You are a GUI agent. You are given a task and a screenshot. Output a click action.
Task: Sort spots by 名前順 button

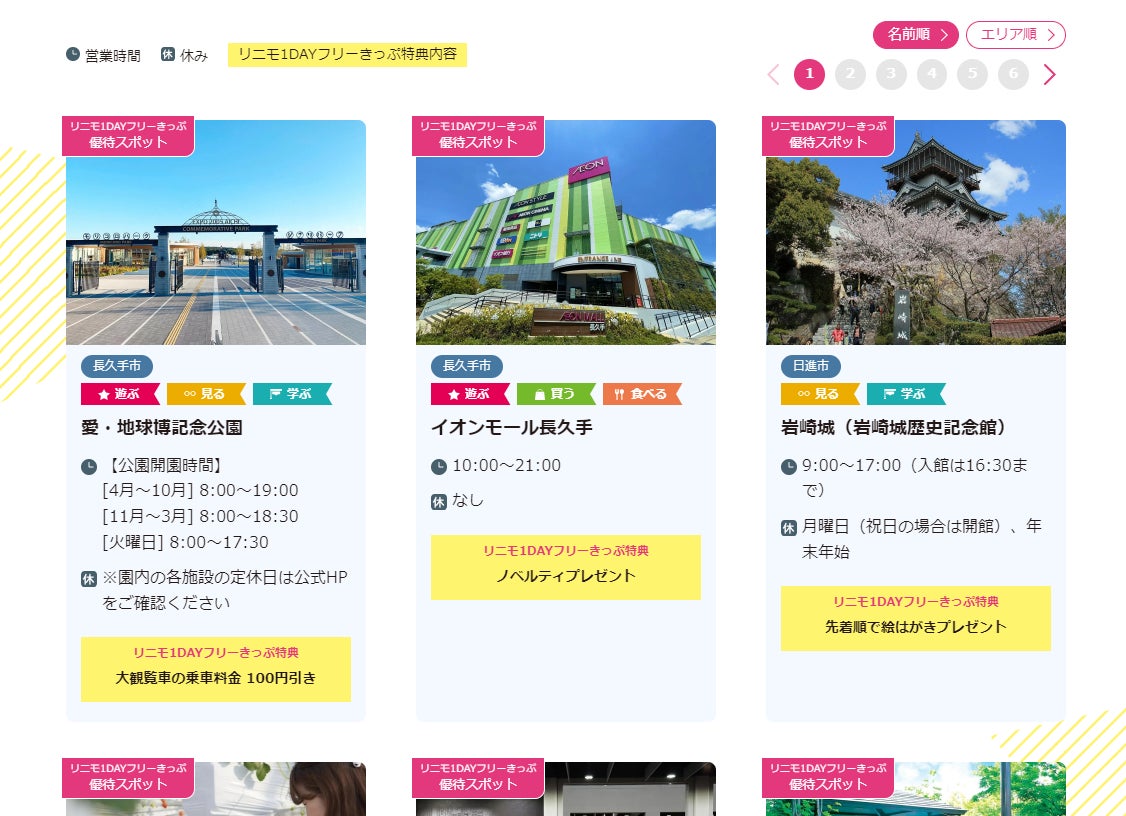click(x=916, y=34)
